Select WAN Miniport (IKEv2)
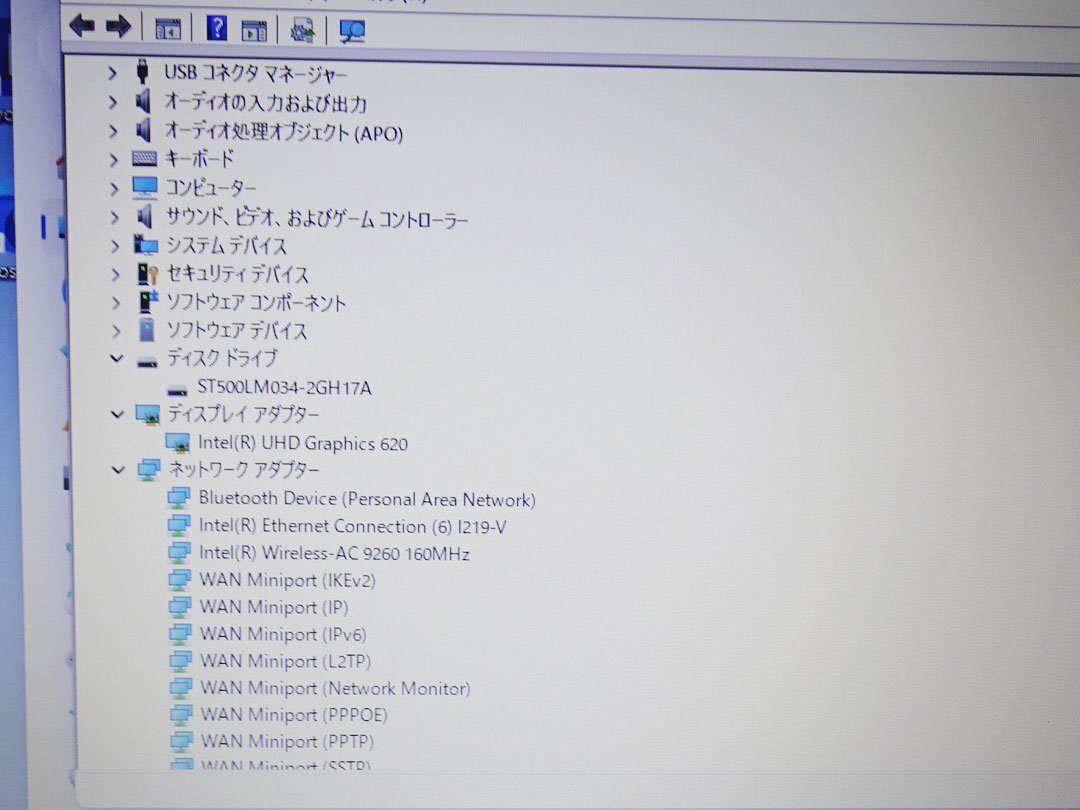This screenshot has height=810, width=1080. pyautogui.click(x=287, y=581)
